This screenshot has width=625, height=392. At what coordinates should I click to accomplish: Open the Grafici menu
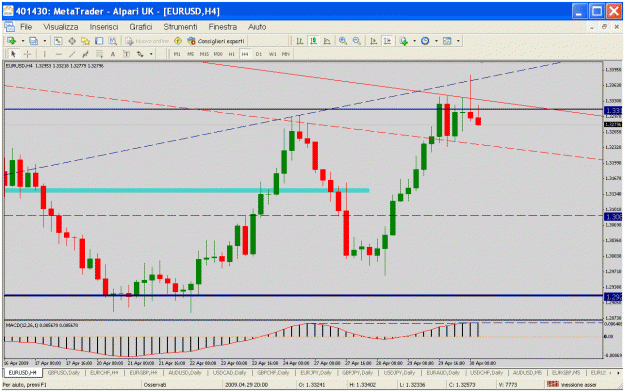click(x=141, y=27)
